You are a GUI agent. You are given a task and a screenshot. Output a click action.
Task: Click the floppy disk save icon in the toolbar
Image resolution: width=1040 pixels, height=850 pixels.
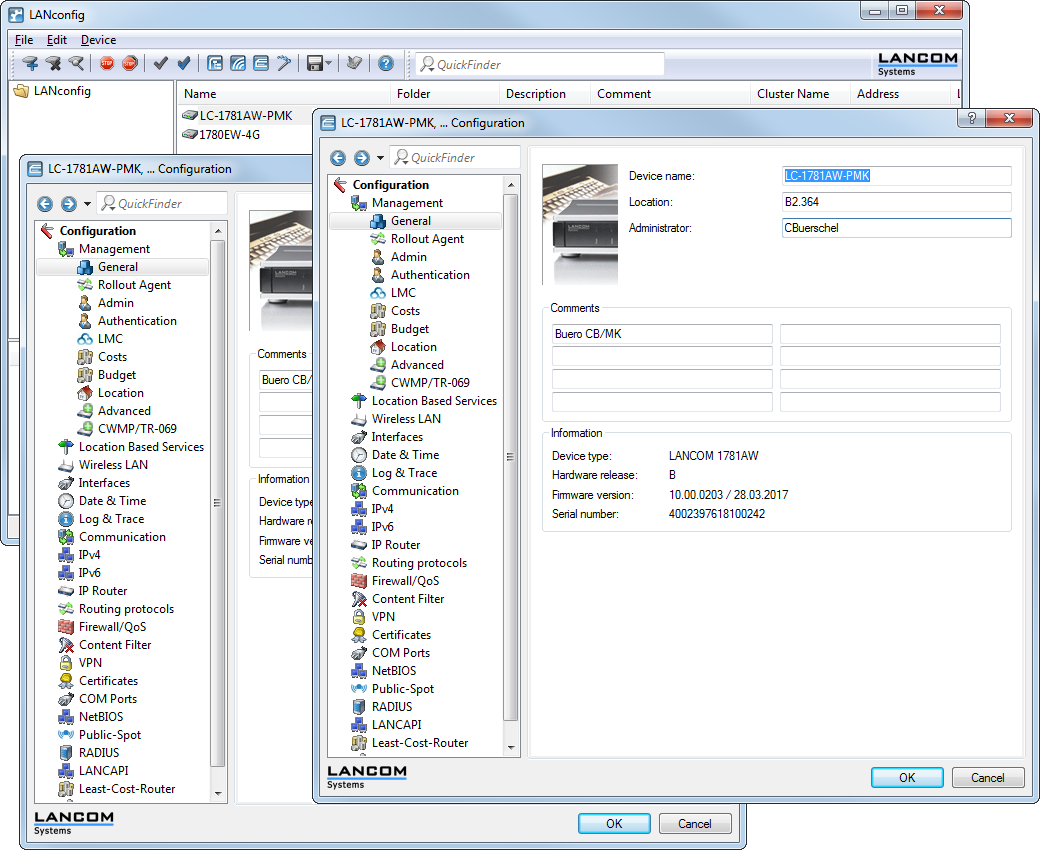[x=313, y=63]
